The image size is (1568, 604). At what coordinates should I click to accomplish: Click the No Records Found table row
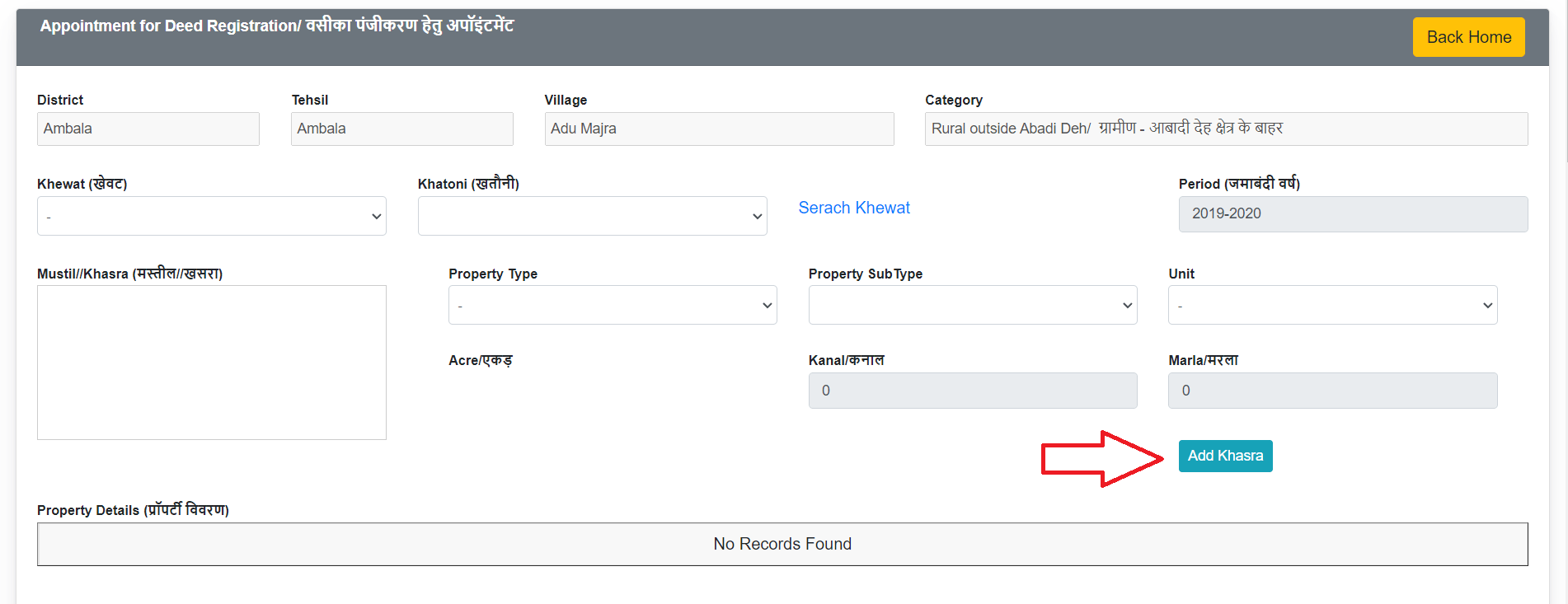782,544
